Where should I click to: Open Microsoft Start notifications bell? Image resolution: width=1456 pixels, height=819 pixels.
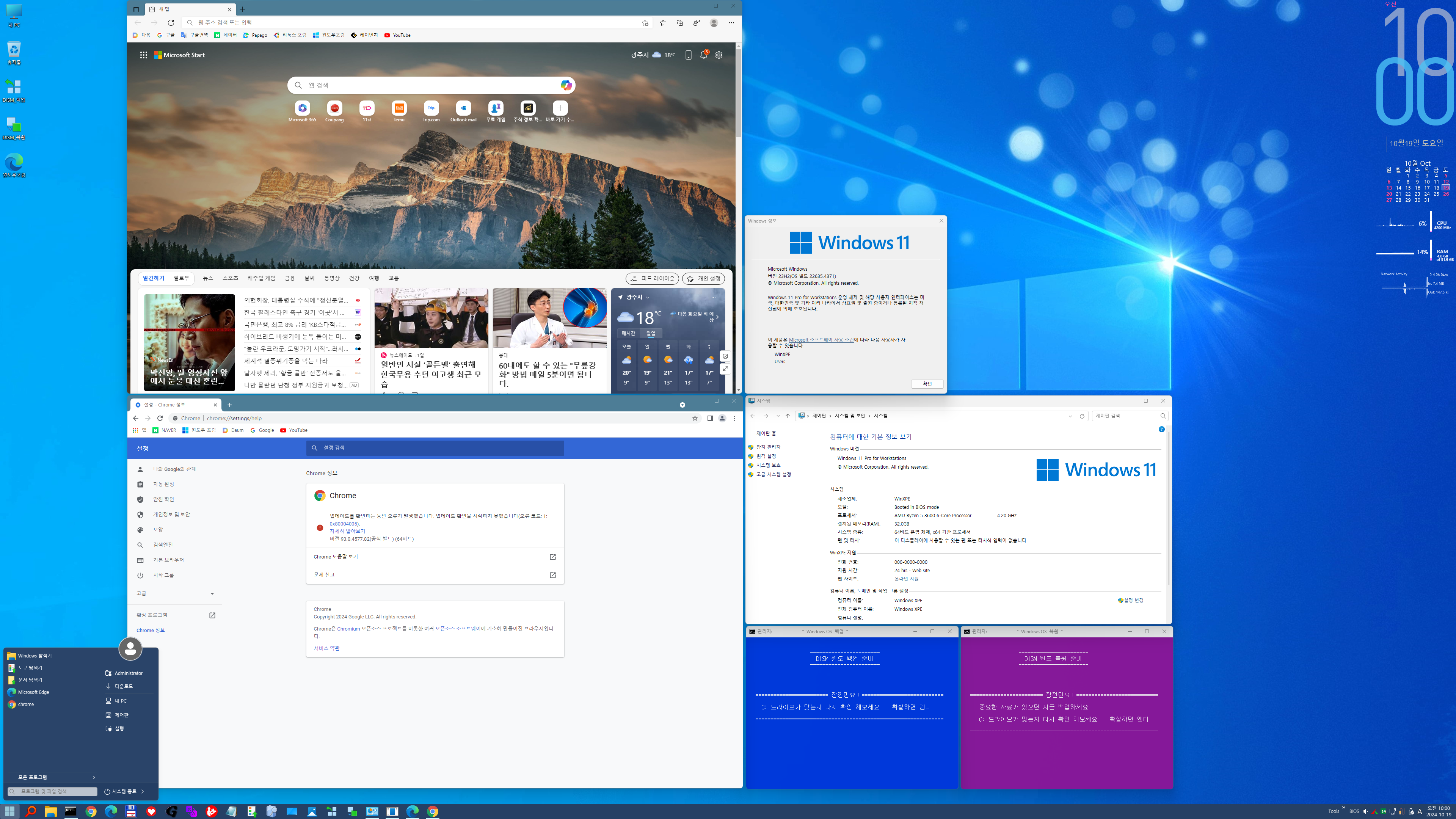coord(704,55)
